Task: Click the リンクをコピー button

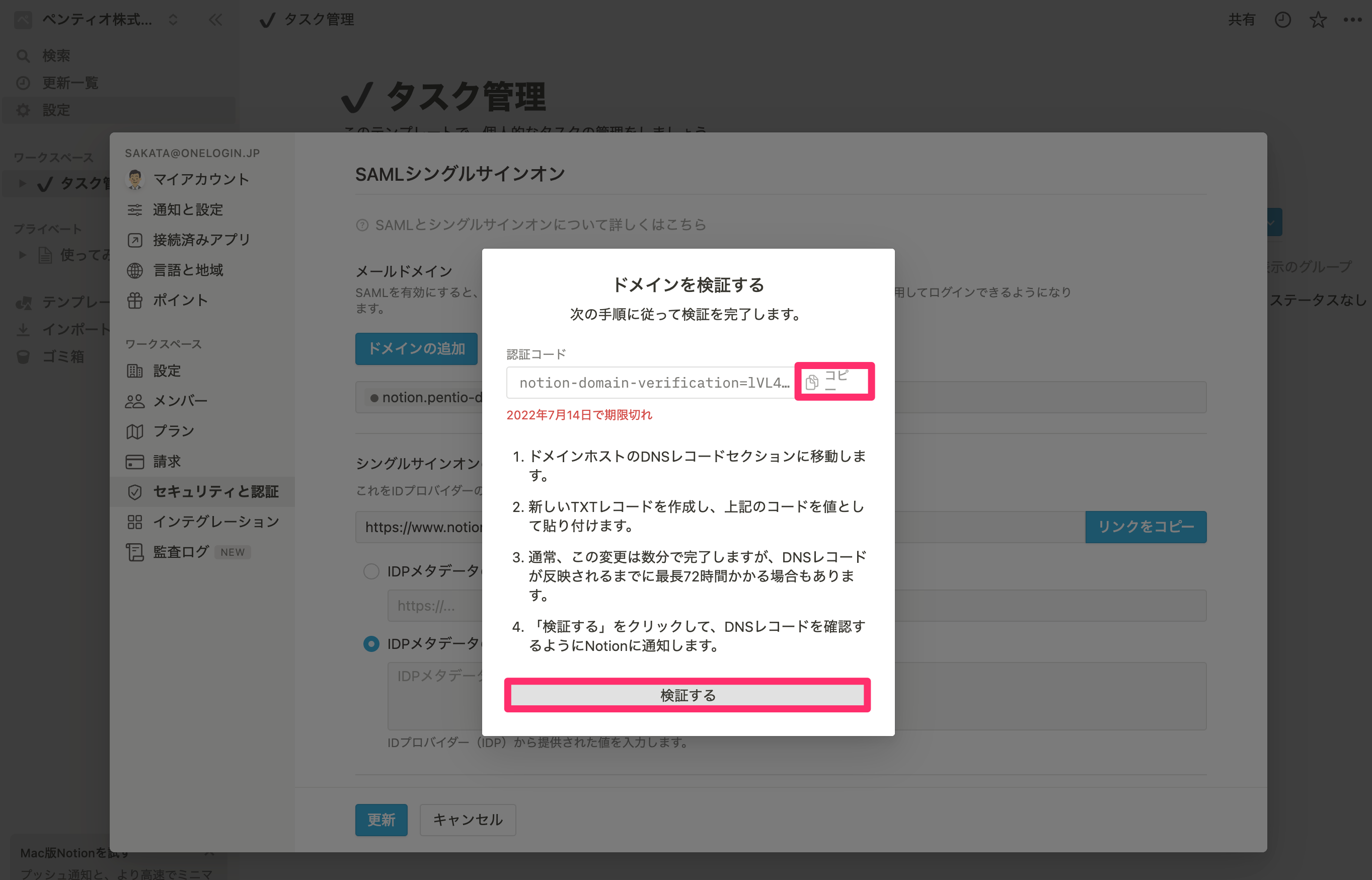Action: [1146, 527]
